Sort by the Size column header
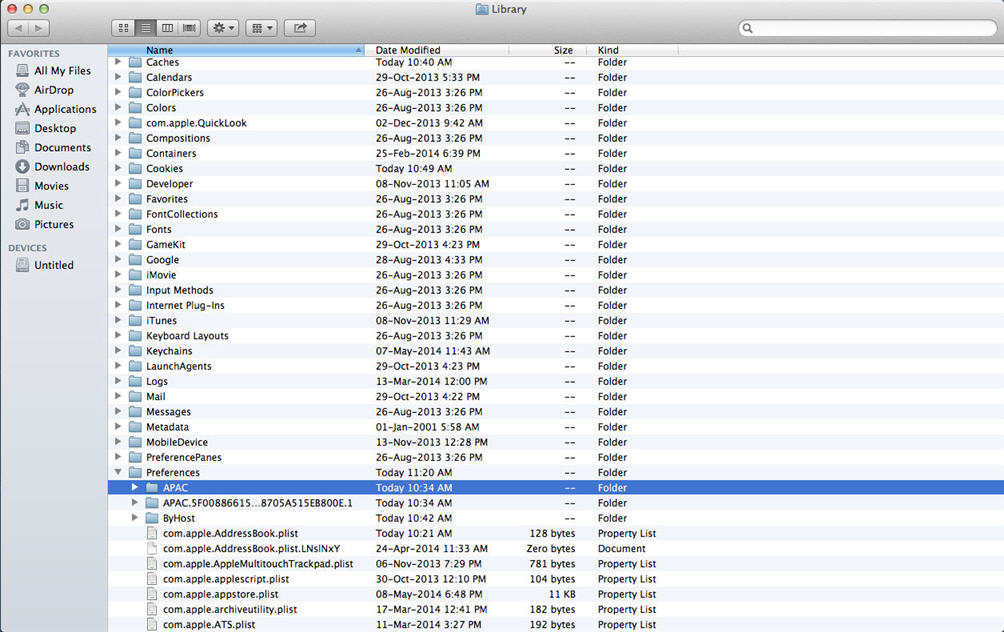Screen dimensions: 1004x632 [563, 50]
